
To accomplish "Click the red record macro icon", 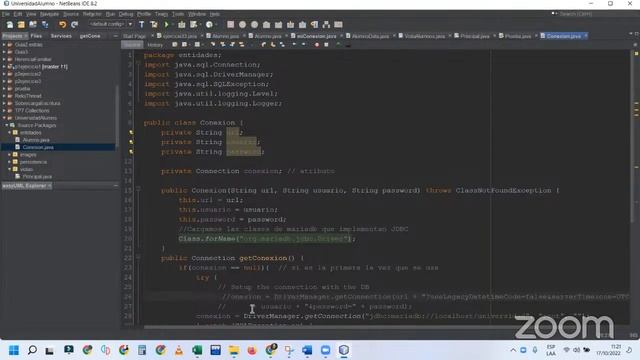I will (x=317, y=44).
